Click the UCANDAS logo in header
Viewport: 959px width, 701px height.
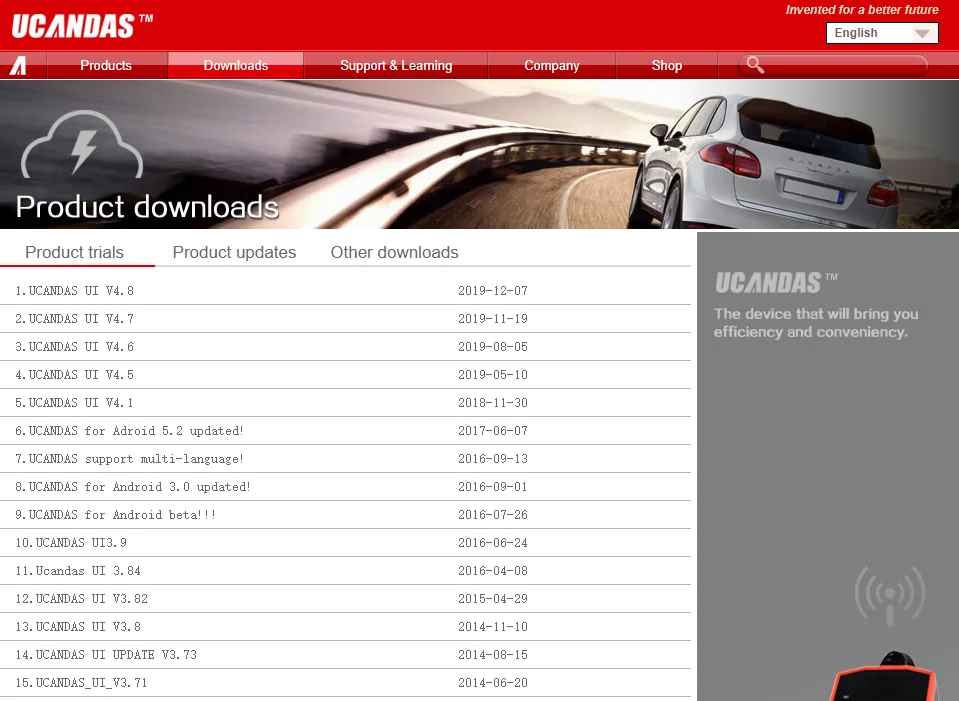tap(82, 26)
